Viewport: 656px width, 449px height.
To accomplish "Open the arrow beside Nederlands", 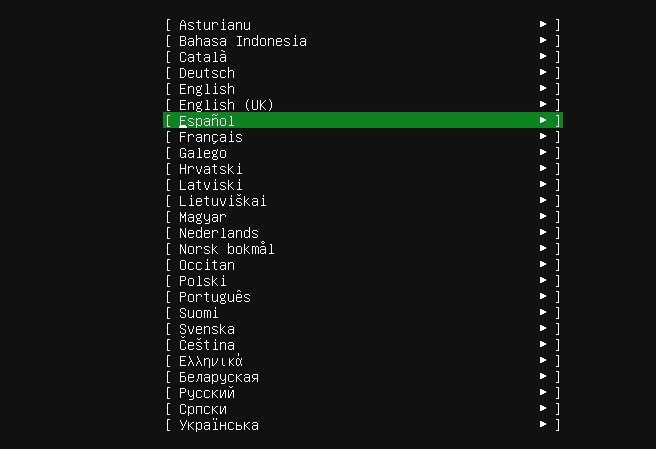I will point(542,233).
